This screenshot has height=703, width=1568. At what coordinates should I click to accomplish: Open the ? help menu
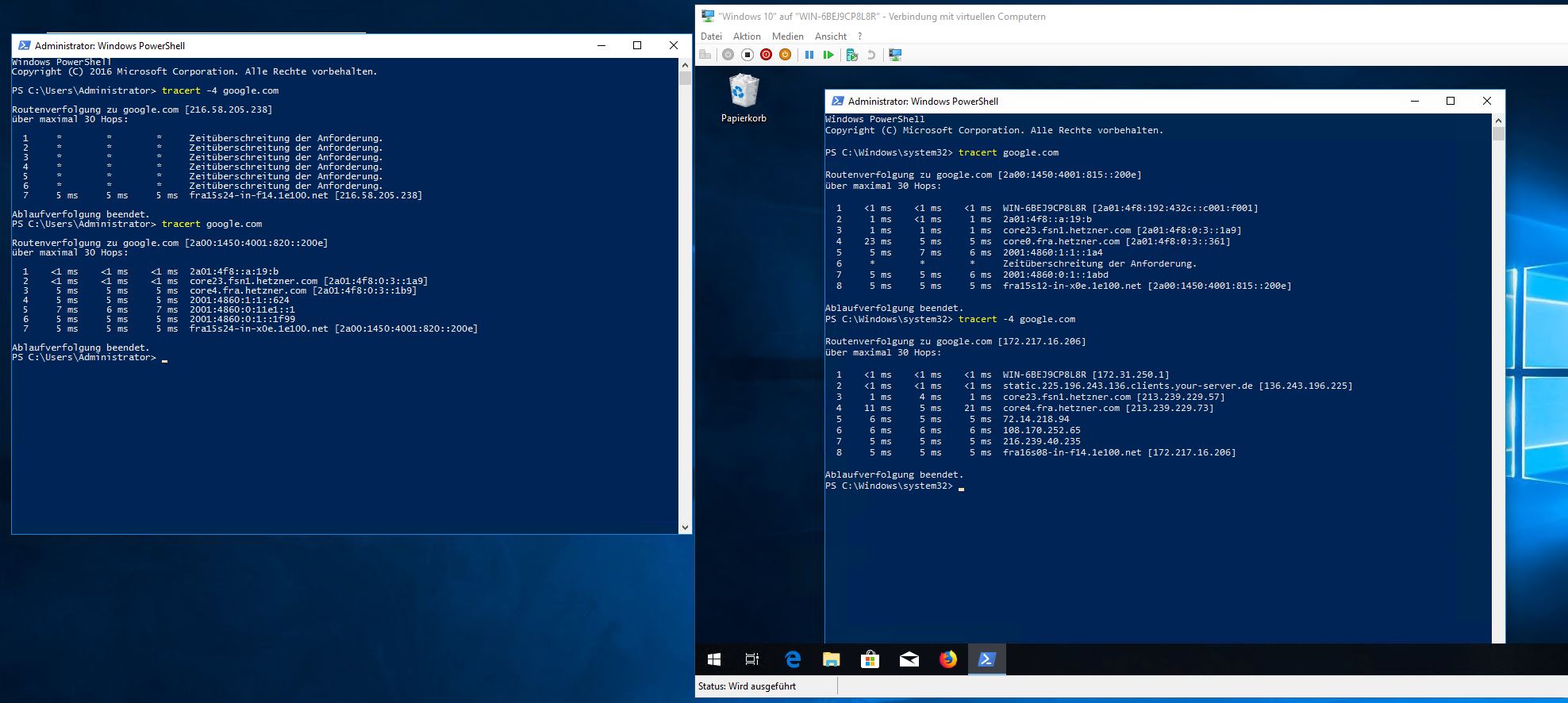tap(859, 36)
